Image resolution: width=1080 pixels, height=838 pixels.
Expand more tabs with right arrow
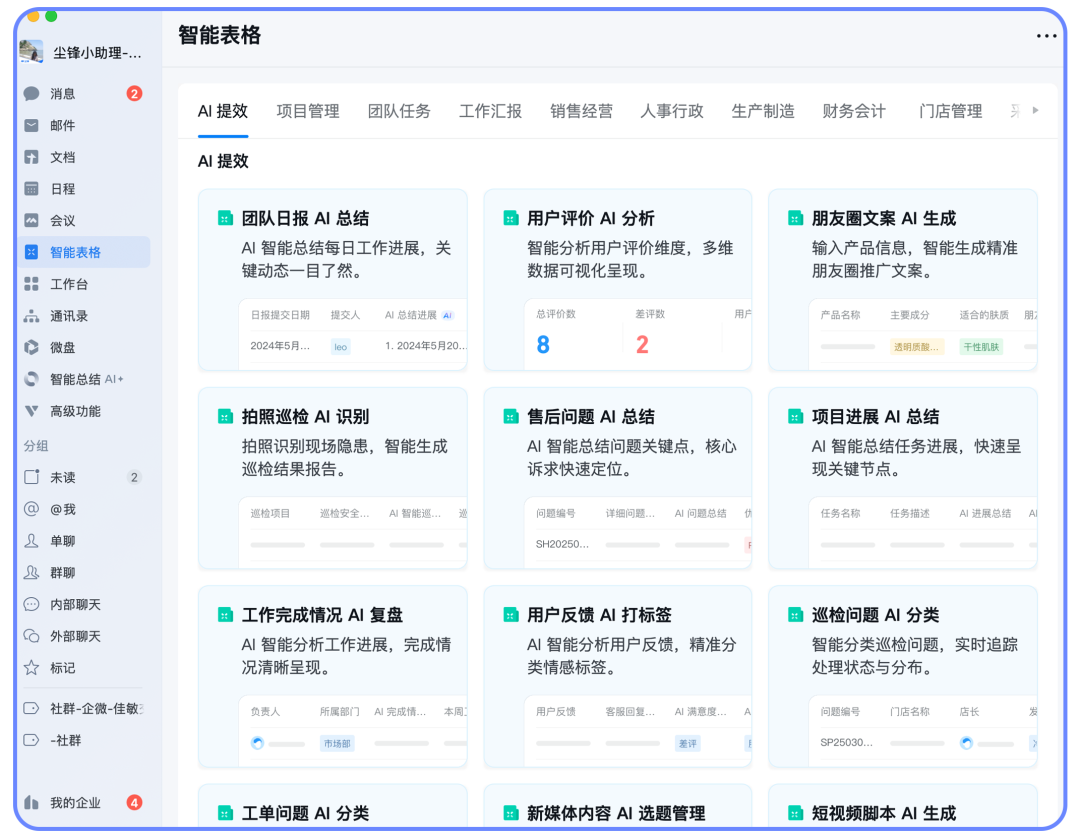[1035, 110]
